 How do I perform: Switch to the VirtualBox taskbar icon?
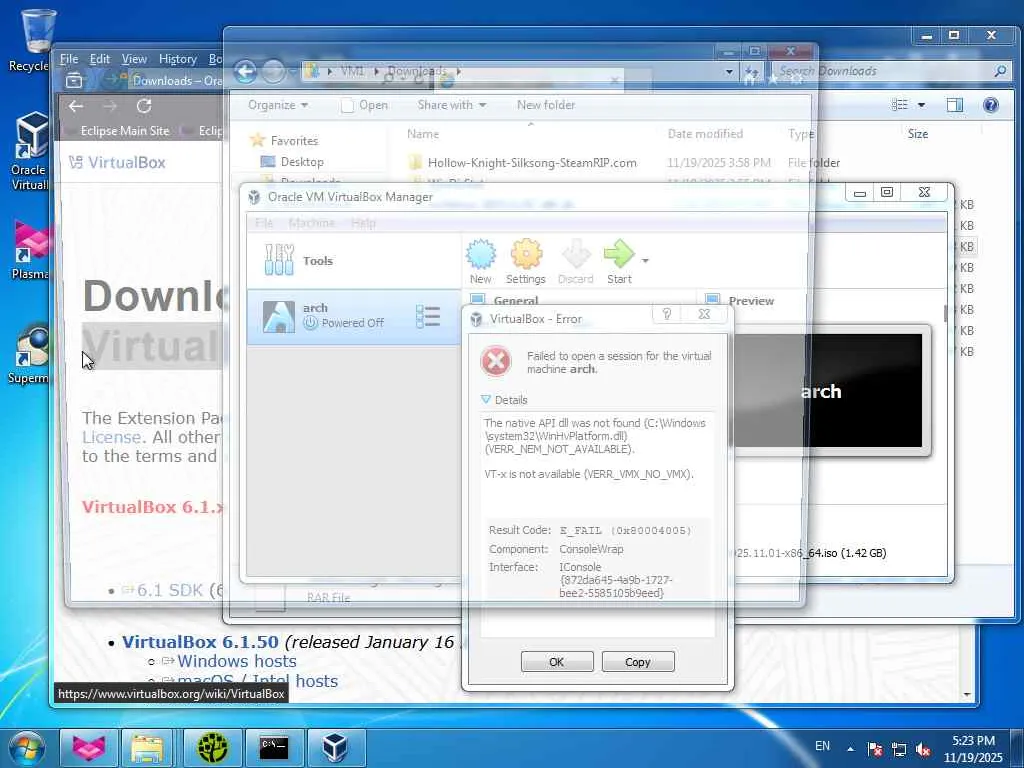(335, 748)
